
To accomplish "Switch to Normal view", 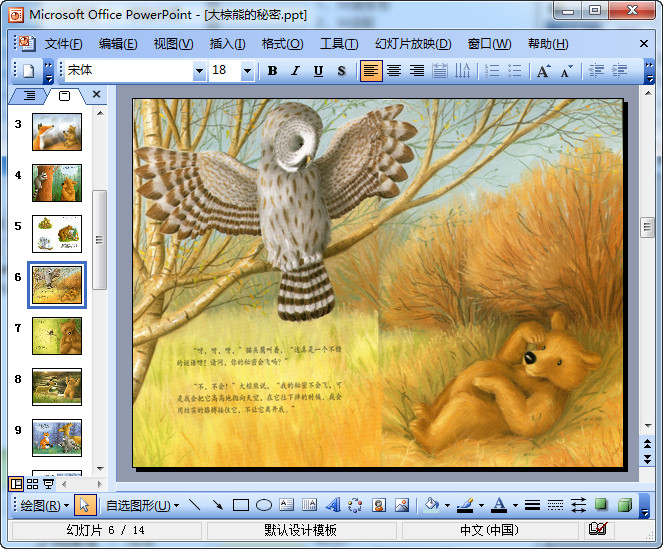I will (16, 483).
